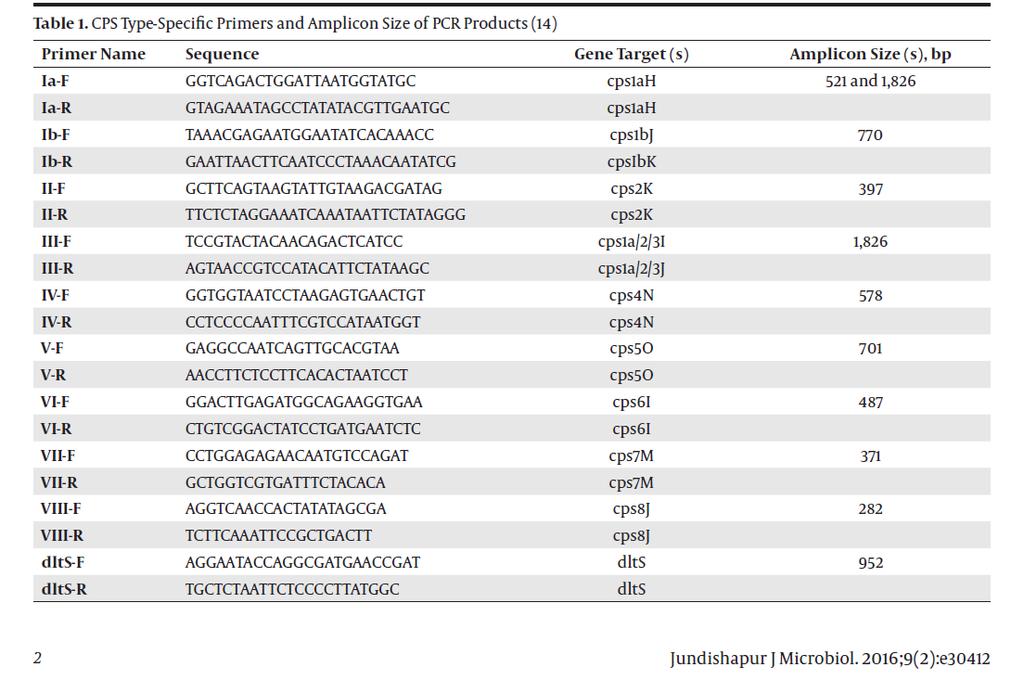Click primer name 'II-R'
Screen dimensions: 1024x680
(55, 214)
